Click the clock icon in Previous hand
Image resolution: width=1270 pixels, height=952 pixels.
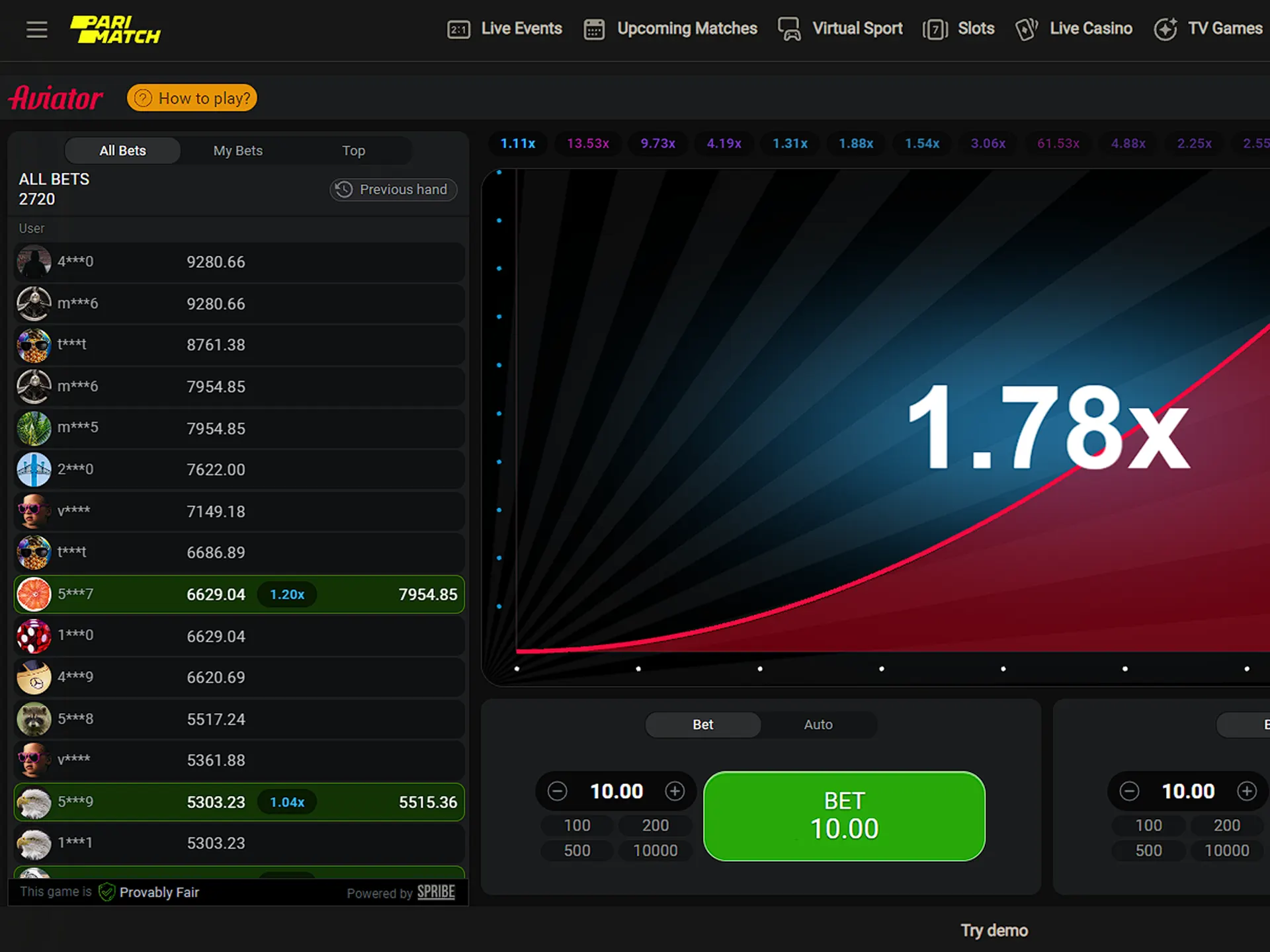343,189
